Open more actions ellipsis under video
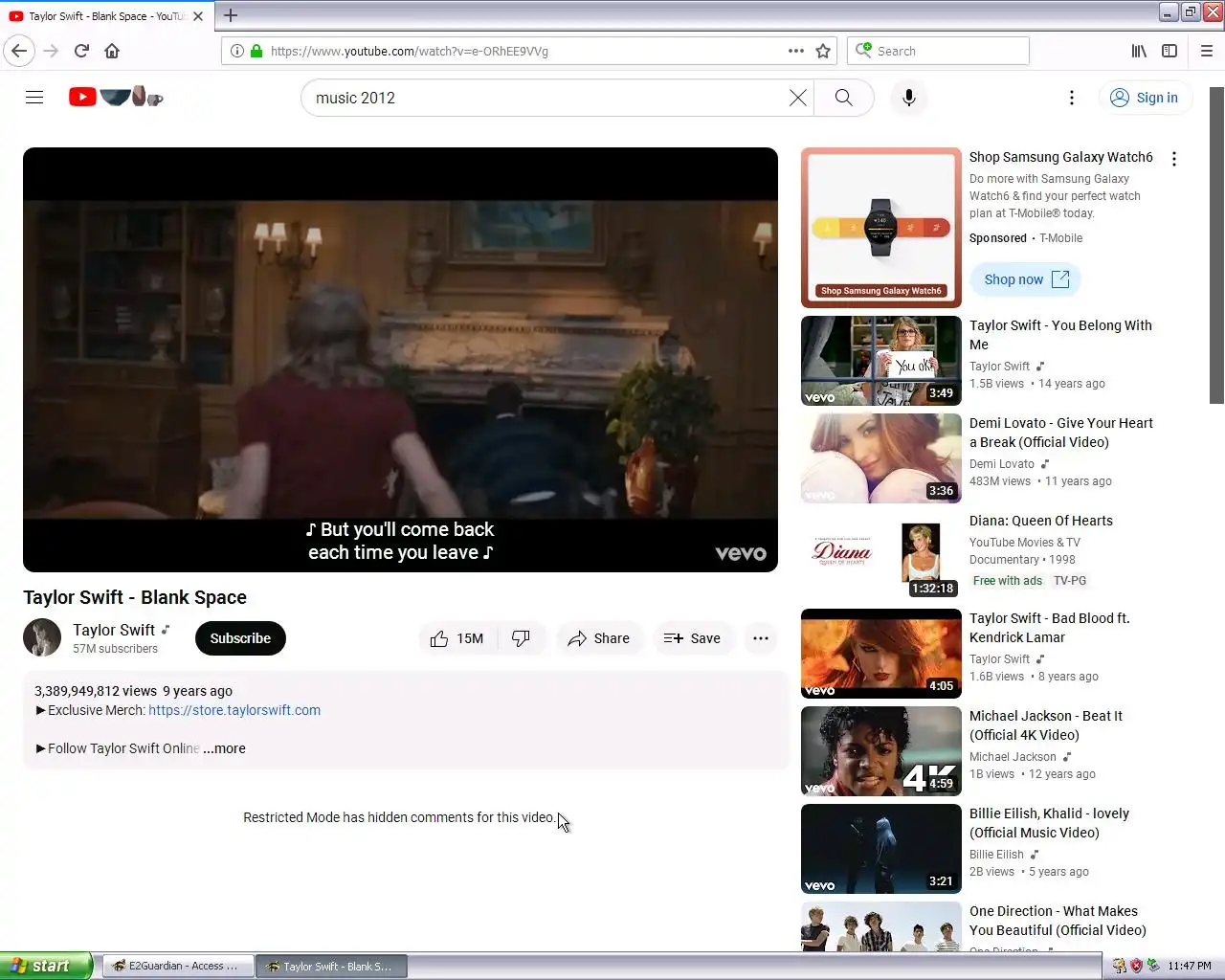Screen dimensions: 1225x980 click(x=761, y=638)
